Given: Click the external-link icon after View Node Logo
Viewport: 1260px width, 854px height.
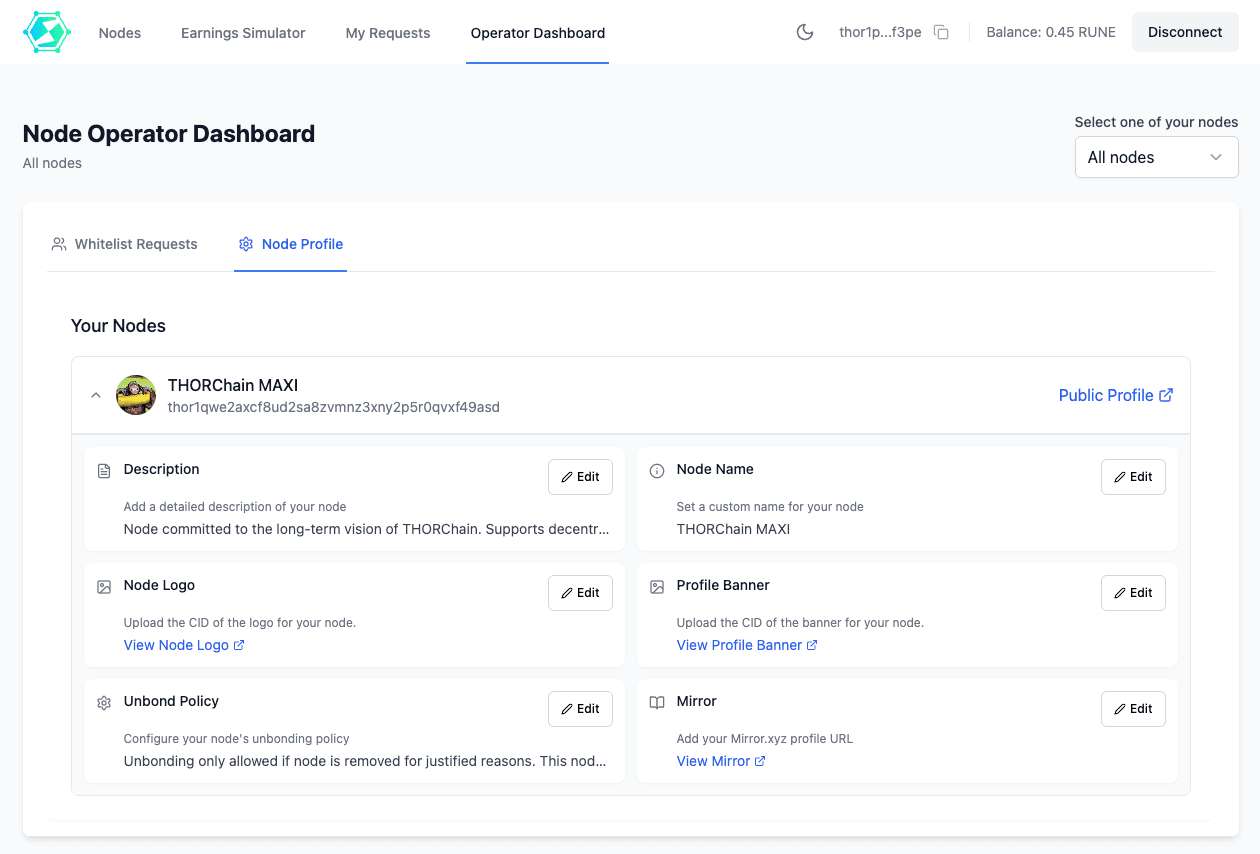Looking at the screenshot, I should [x=239, y=645].
